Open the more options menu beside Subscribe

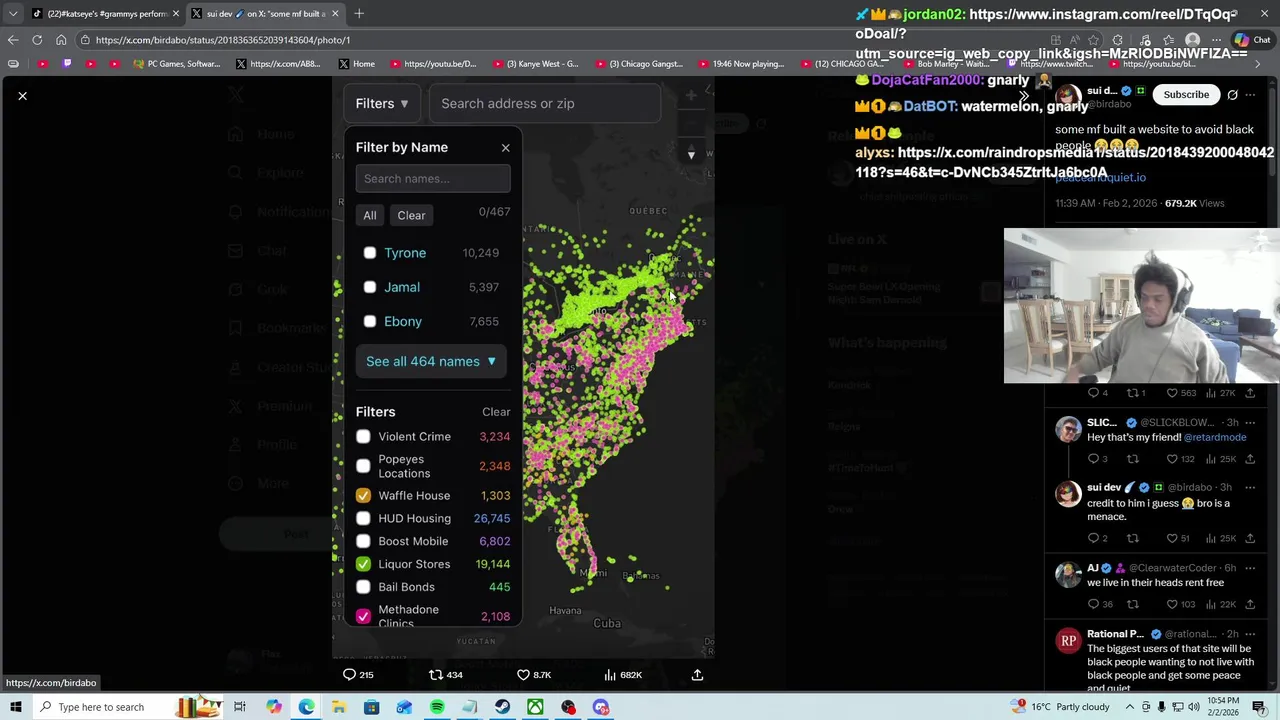click(1250, 95)
